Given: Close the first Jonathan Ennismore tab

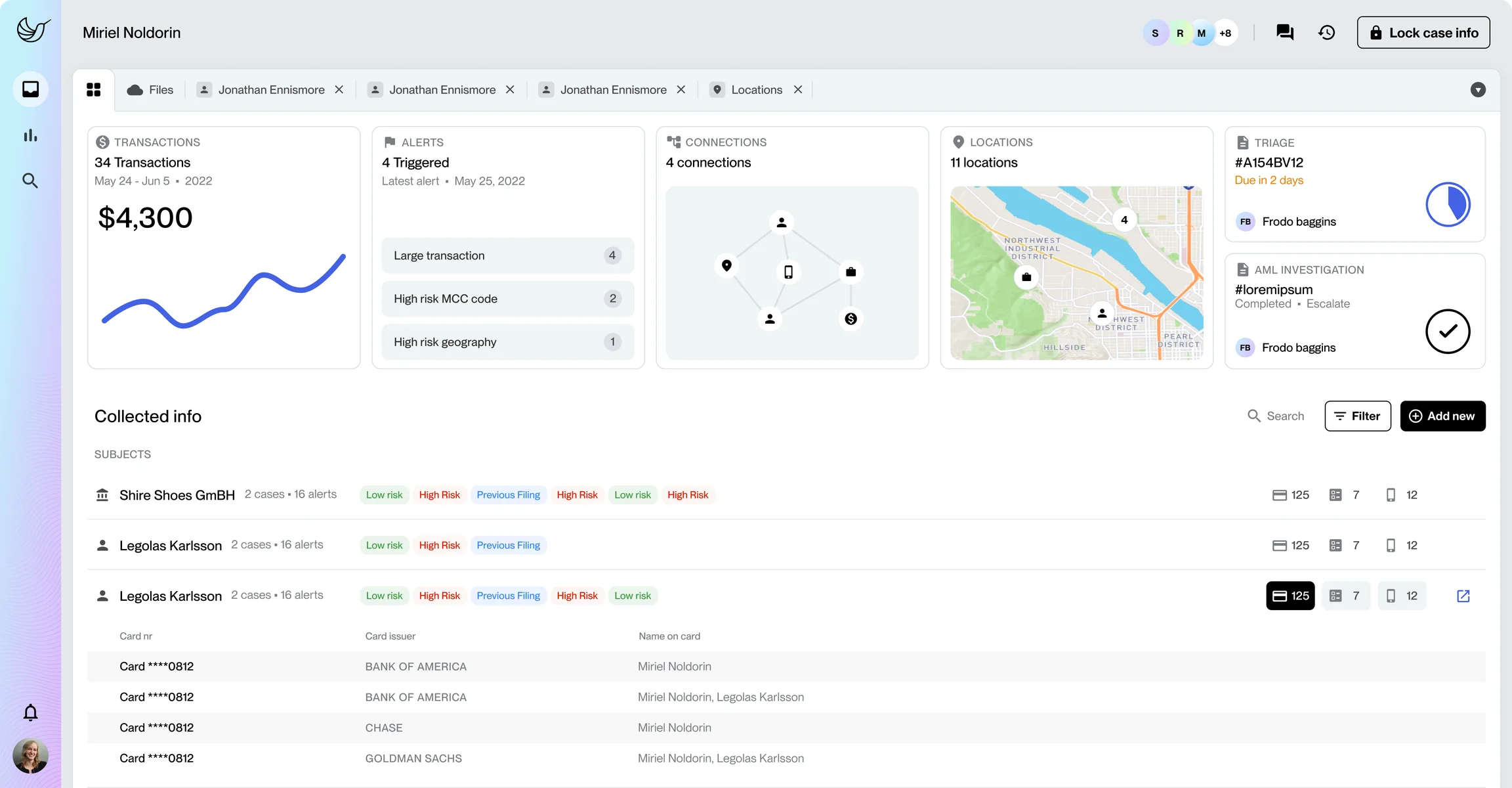Looking at the screenshot, I should (339, 90).
